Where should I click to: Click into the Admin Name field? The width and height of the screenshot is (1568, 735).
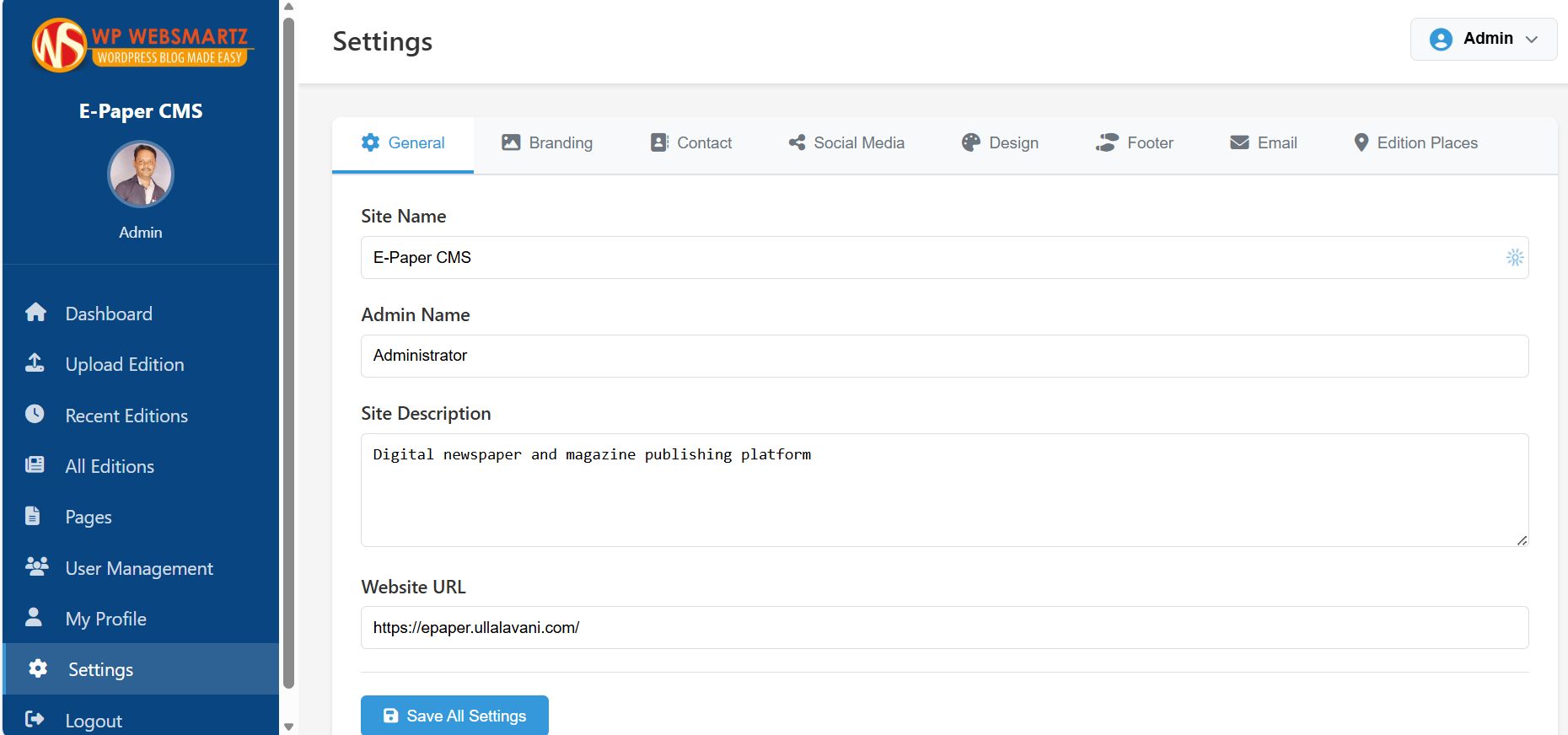pyautogui.click(x=944, y=356)
